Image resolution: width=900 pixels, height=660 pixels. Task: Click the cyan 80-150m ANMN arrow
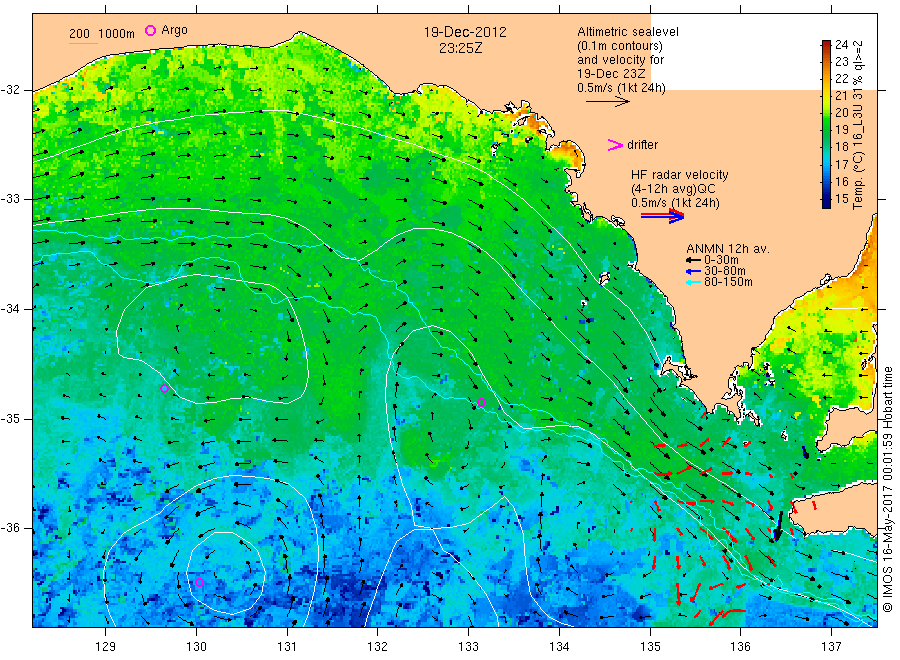(693, 282)
